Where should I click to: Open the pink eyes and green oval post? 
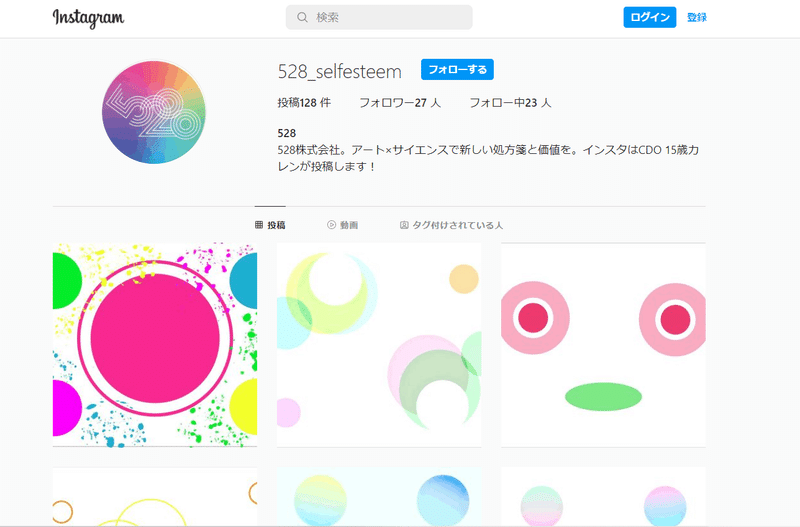pyautogui.click(x=604, y=345)
